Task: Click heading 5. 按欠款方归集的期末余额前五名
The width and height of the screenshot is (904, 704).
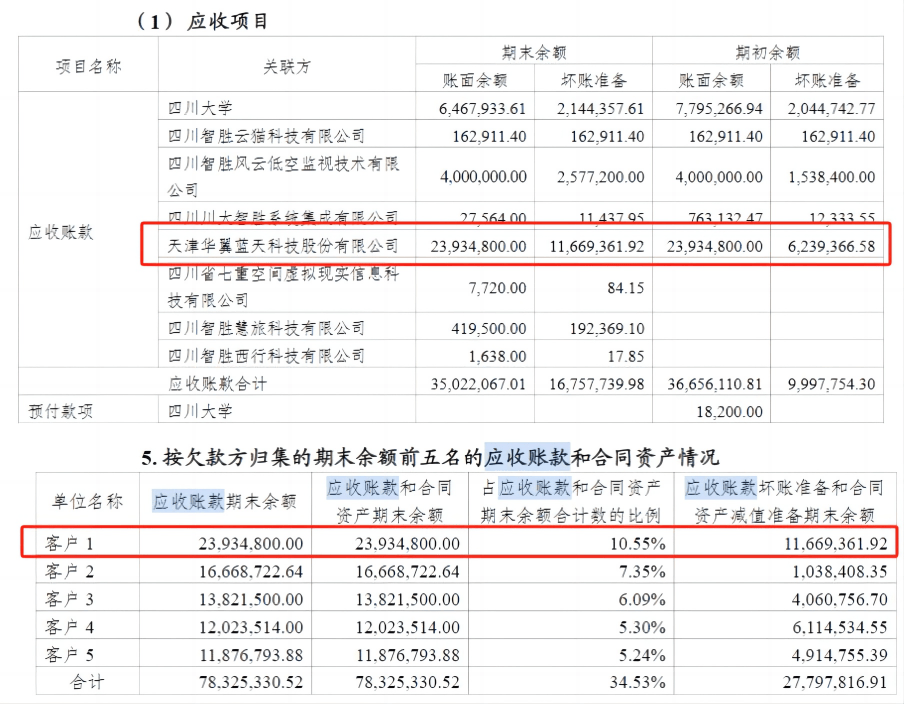Action: (x=430, y=457)
